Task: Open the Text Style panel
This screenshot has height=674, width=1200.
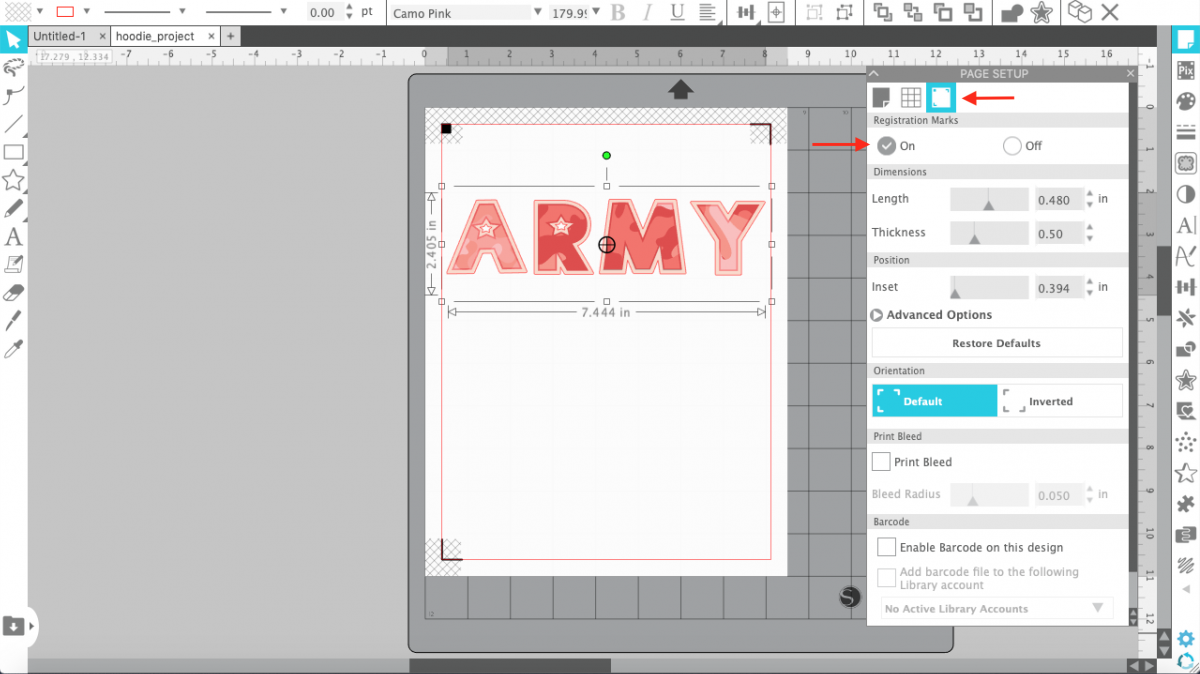Action: [x=1186, y=225]
